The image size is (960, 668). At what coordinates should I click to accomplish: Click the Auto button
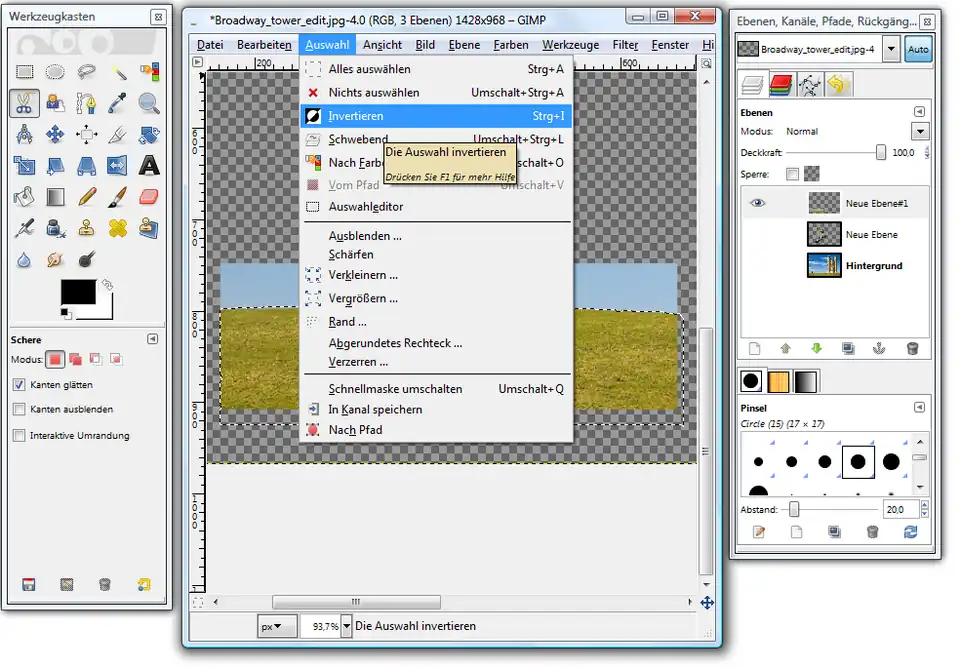pyautogui.click(x=918, y=49)
